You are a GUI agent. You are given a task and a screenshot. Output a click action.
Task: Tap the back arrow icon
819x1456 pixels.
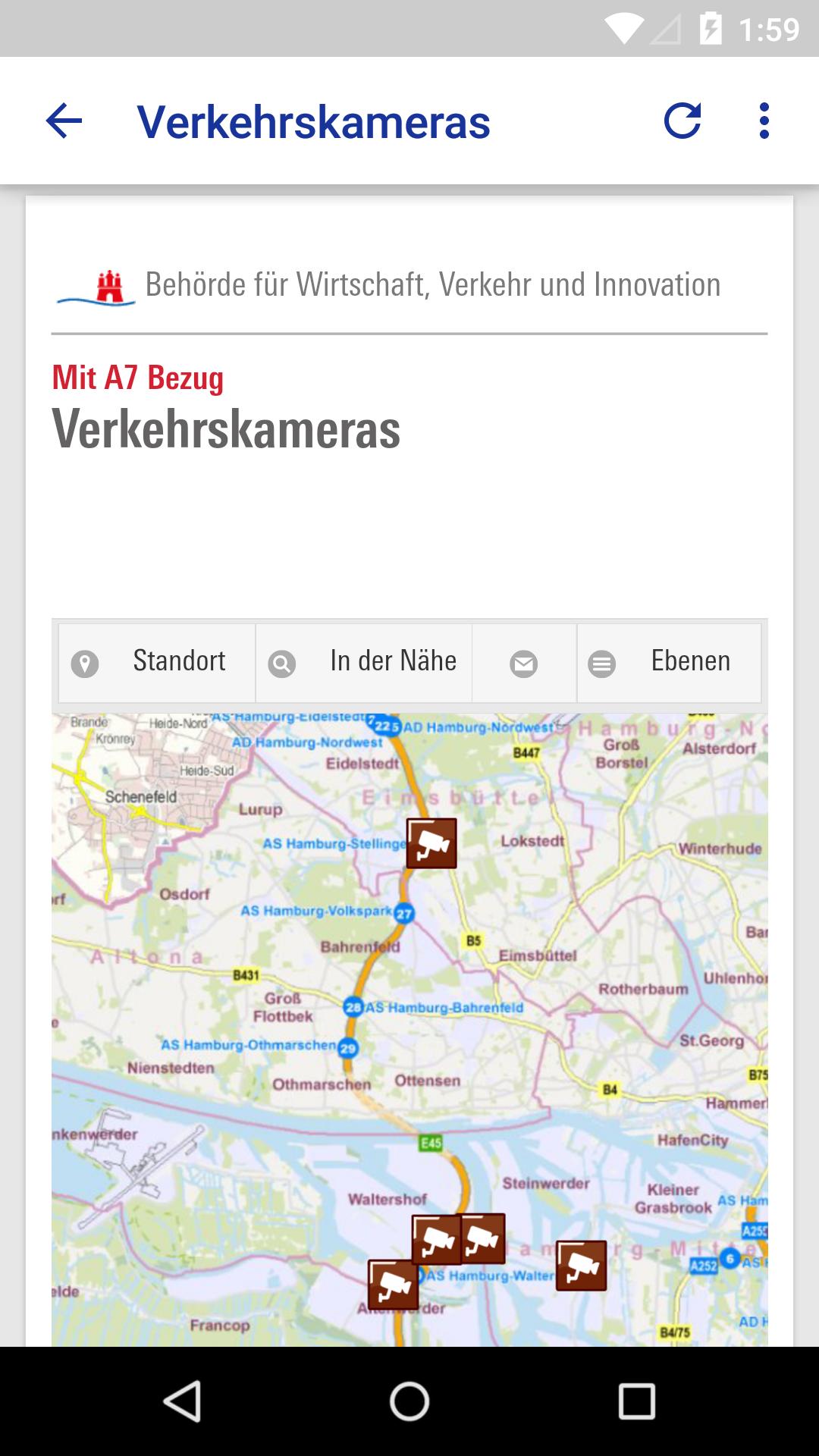64,121
